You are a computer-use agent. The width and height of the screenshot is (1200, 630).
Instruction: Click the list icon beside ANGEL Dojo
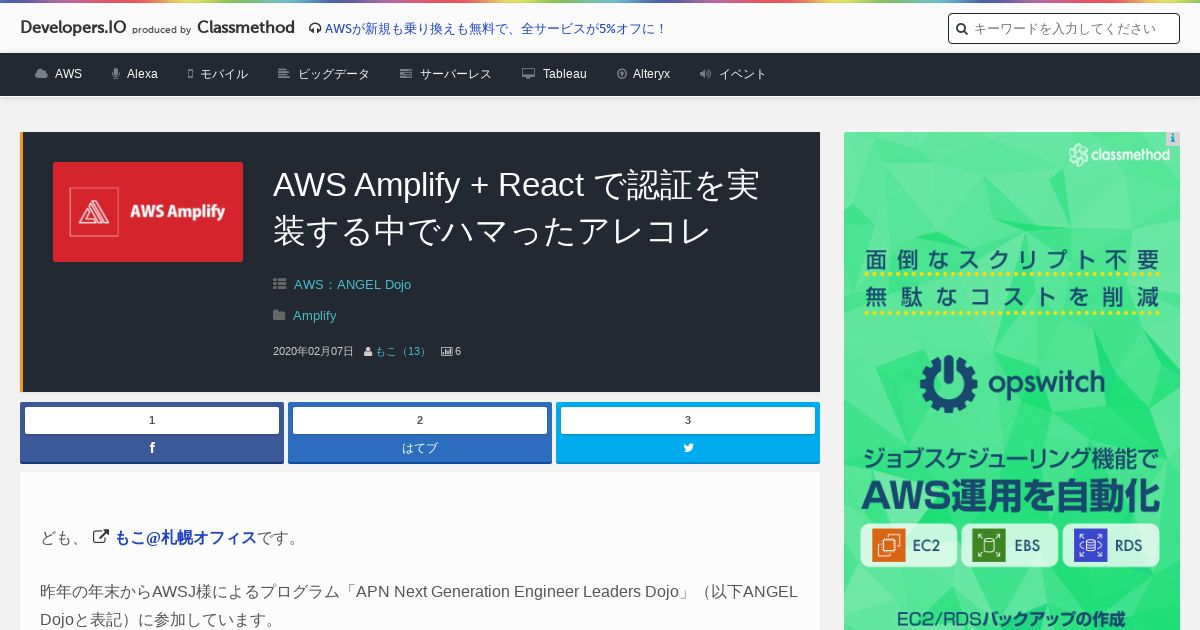pyautogui.click(x=280, y=285)
